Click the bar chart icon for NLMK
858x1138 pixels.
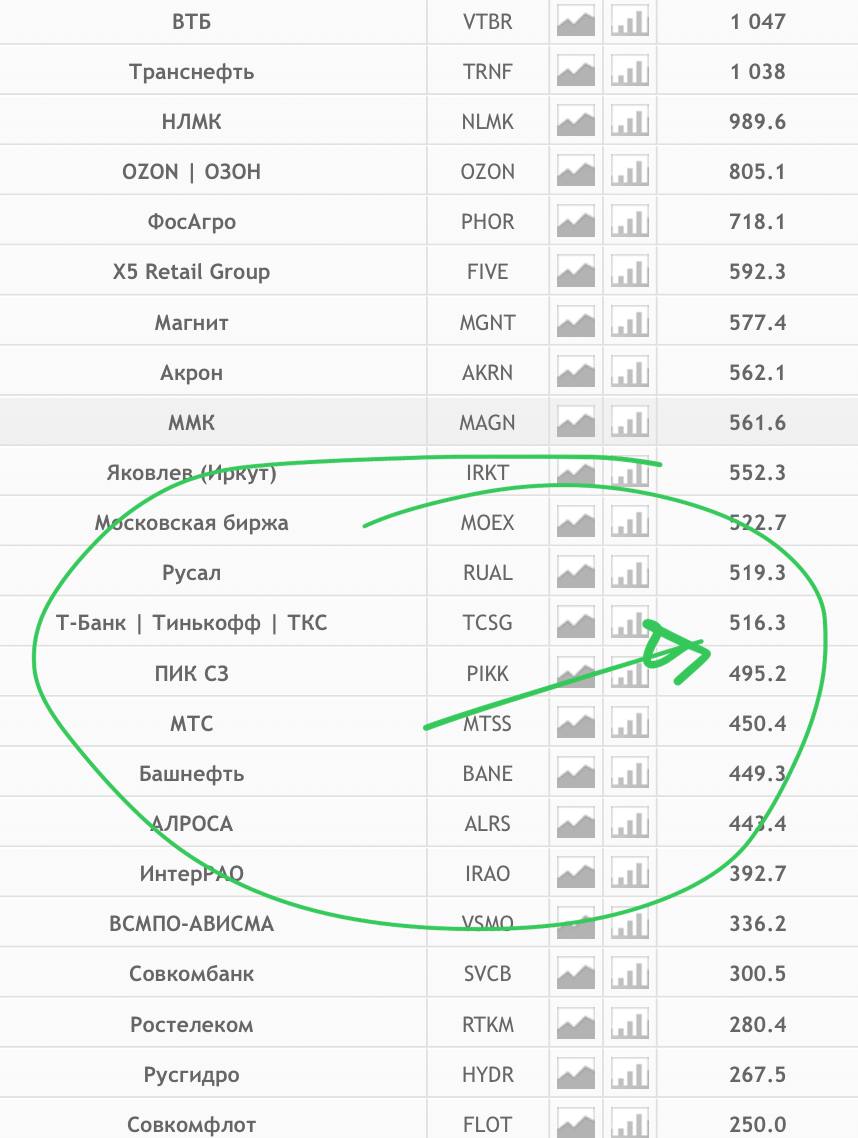coord(630,122)
